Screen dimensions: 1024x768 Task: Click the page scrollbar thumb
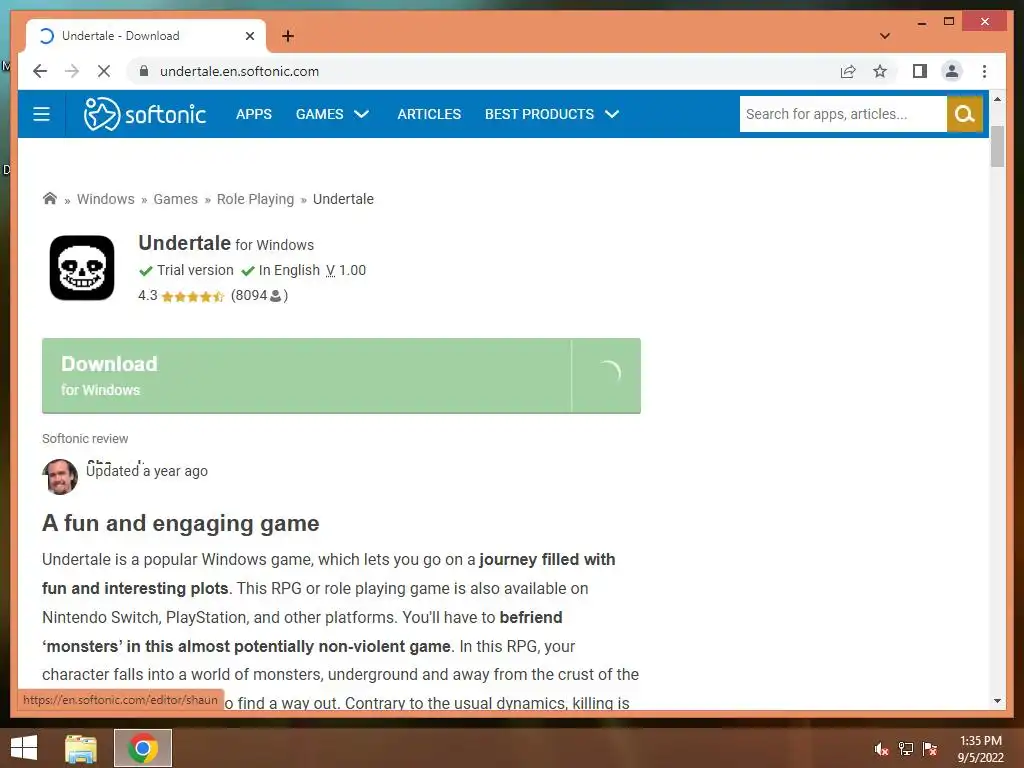pyautogui.click(x=997, y=147)
